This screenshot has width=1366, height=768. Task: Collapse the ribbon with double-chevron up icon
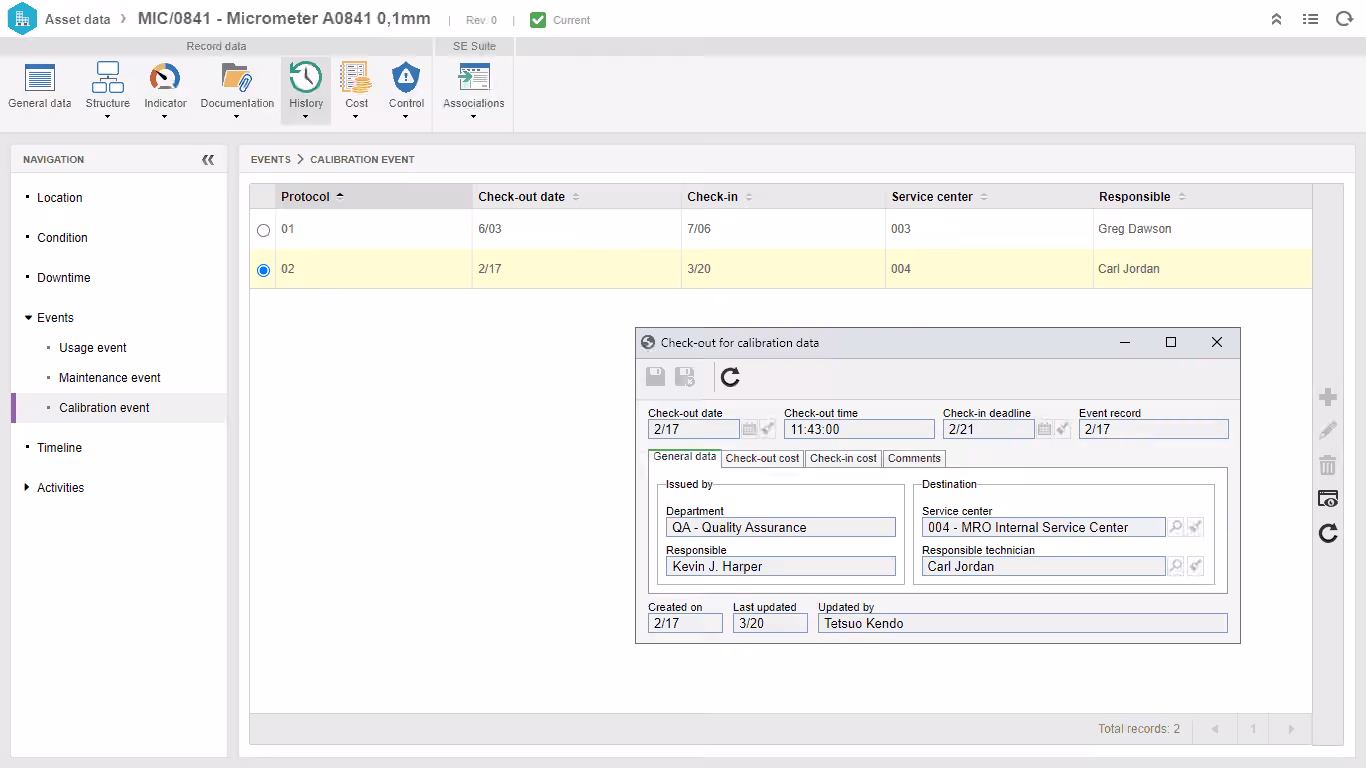pos(1277,19)
